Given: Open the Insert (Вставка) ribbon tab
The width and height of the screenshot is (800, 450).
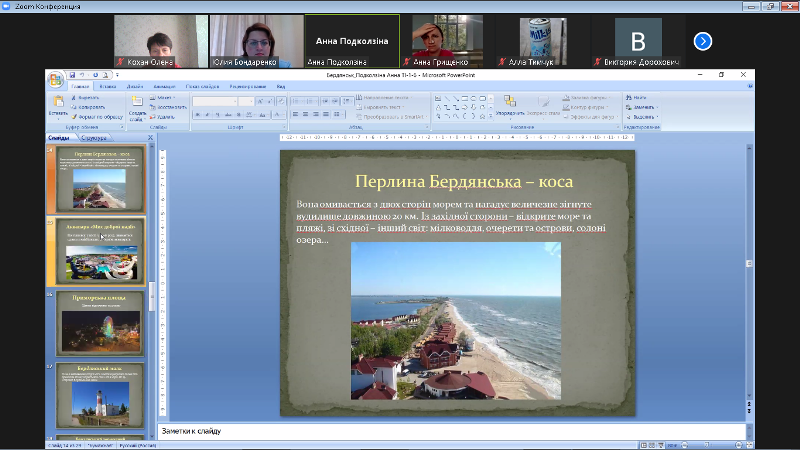Looking at the screenshot, I should 110,87.
